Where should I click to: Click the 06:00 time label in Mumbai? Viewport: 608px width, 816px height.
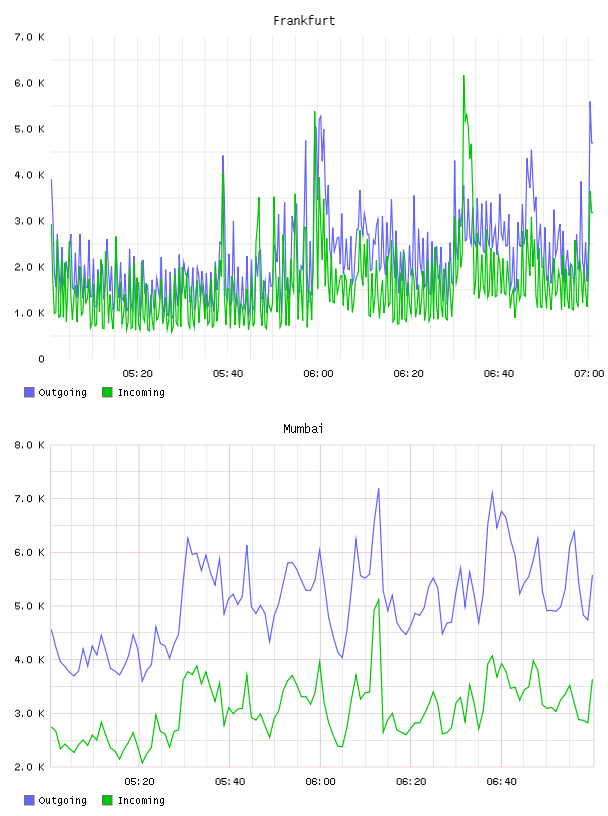(x=320, y=782)
